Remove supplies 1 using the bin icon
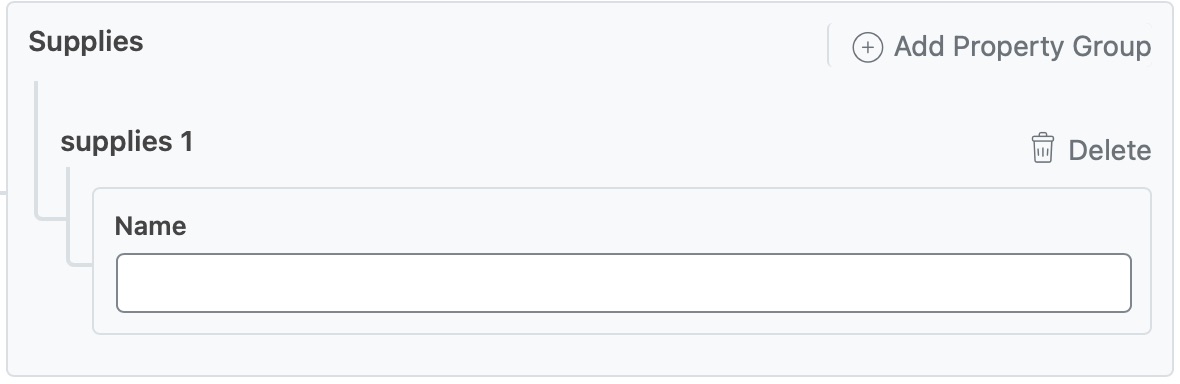Viewport: 1180px width, 384px height. [1042, 148]
